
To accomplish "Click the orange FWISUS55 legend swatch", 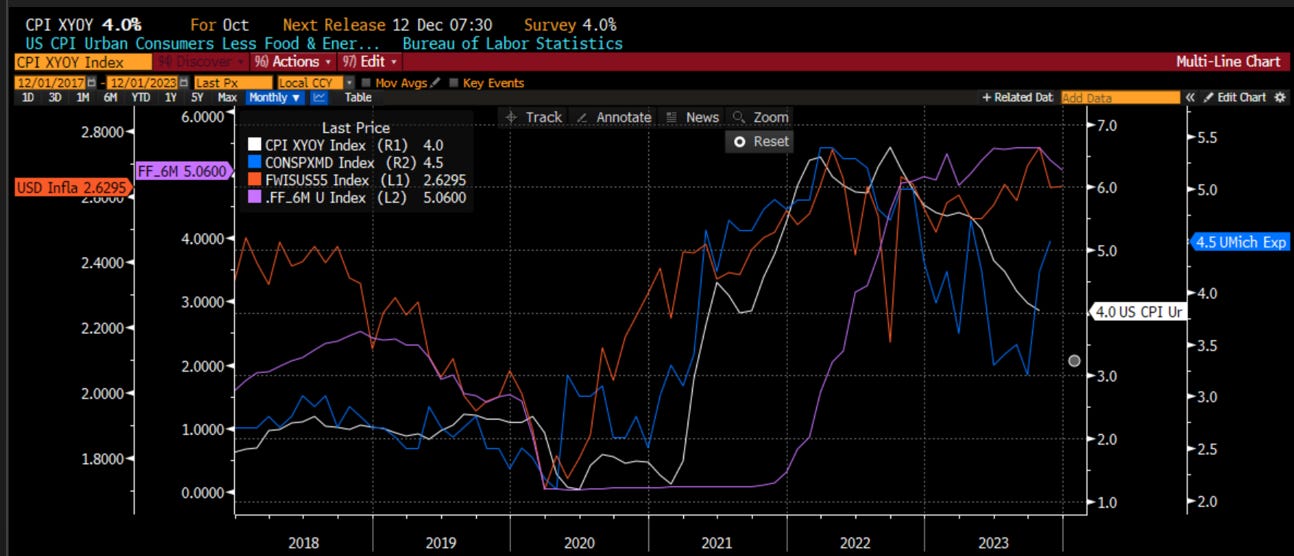I will [254, 181].
